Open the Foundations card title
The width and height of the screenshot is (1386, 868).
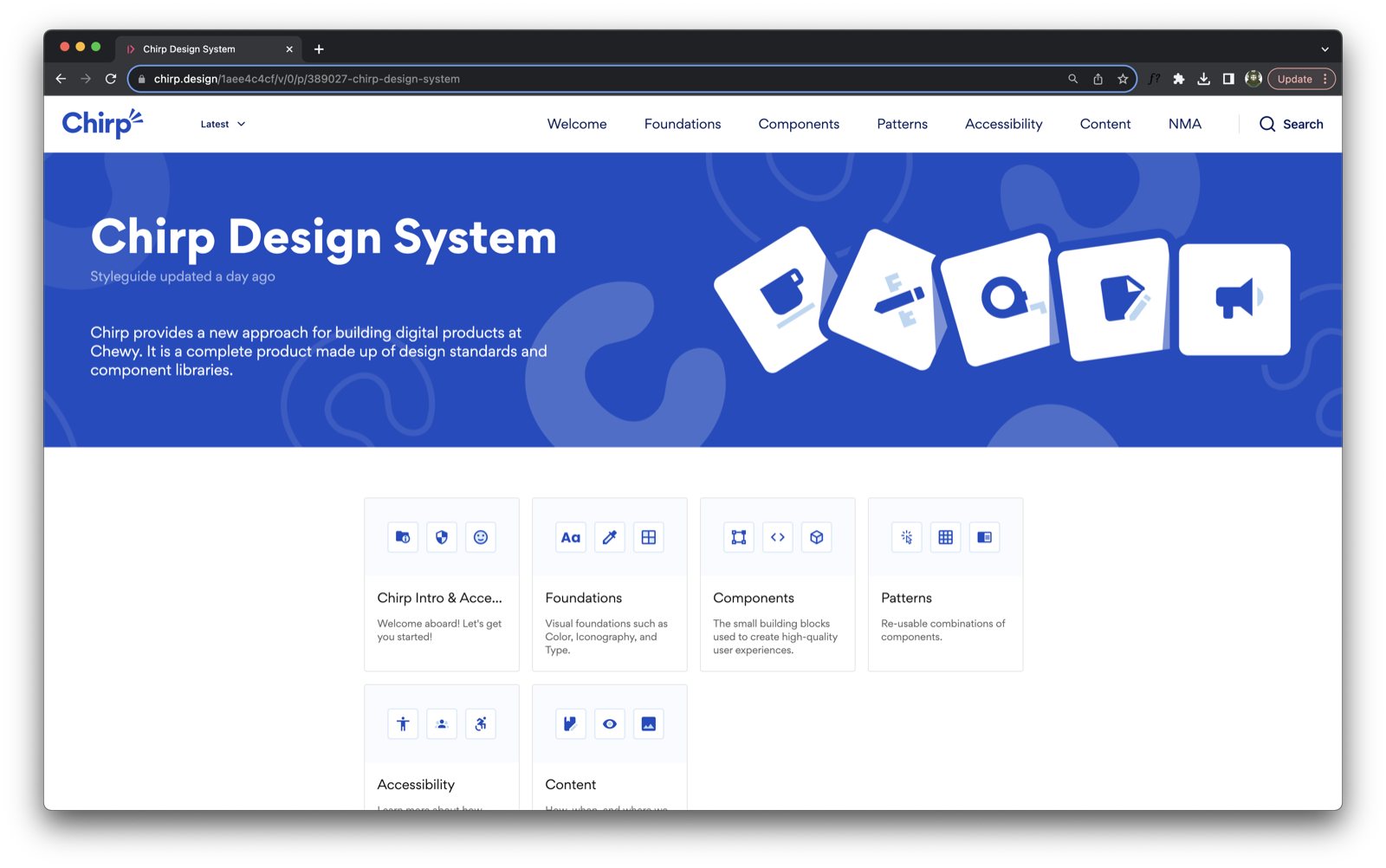tap(584, 598)
